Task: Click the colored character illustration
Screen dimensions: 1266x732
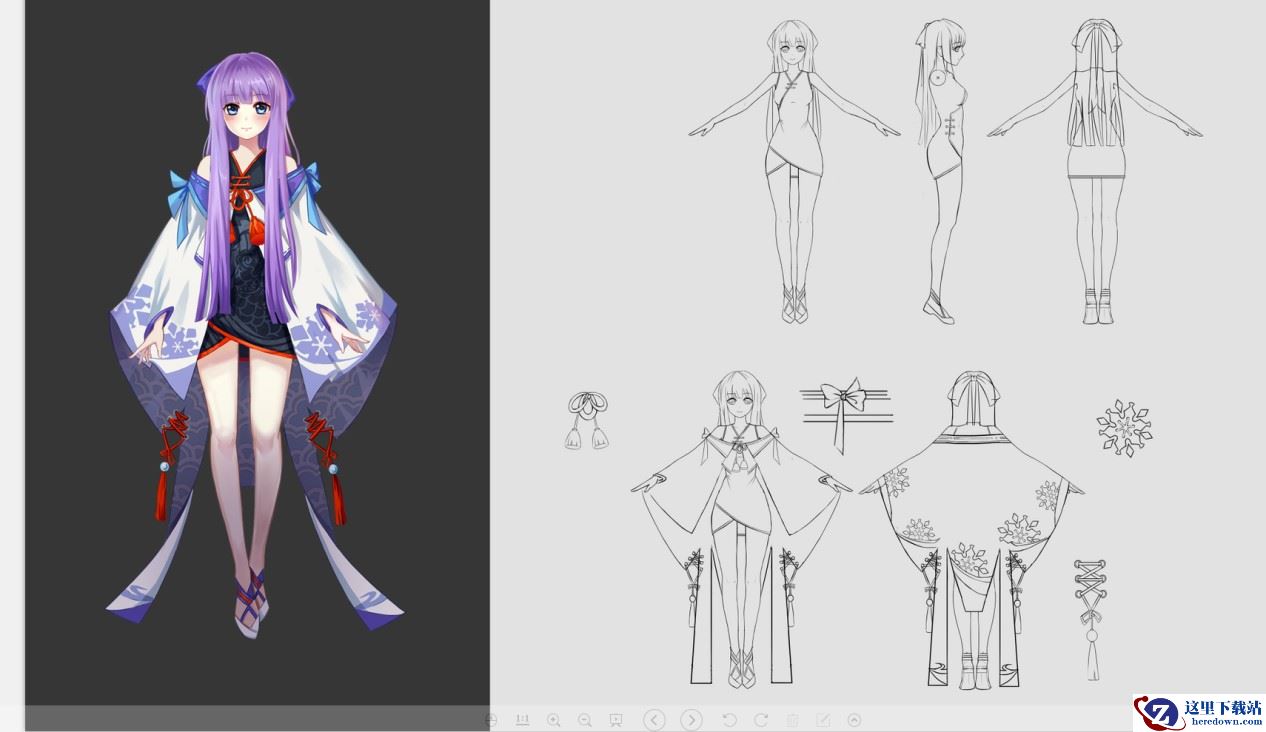Action: (x=254, y=345)
